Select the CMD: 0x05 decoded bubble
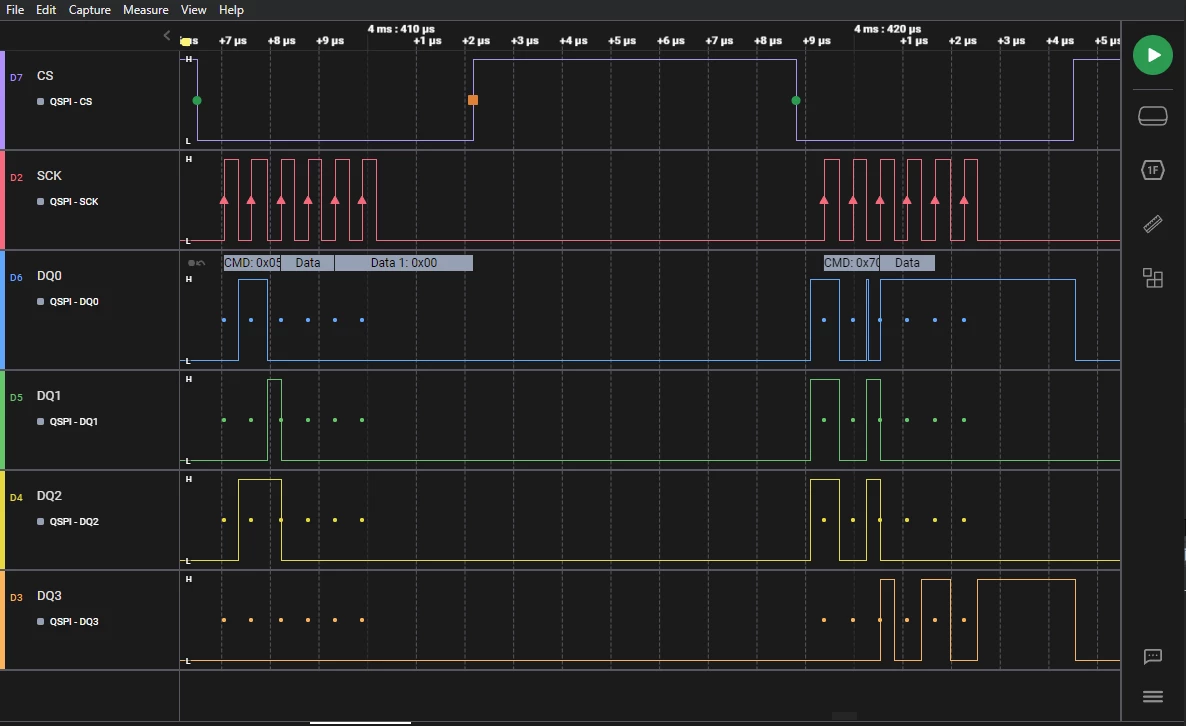1186x726 pixels. [252, 263]
